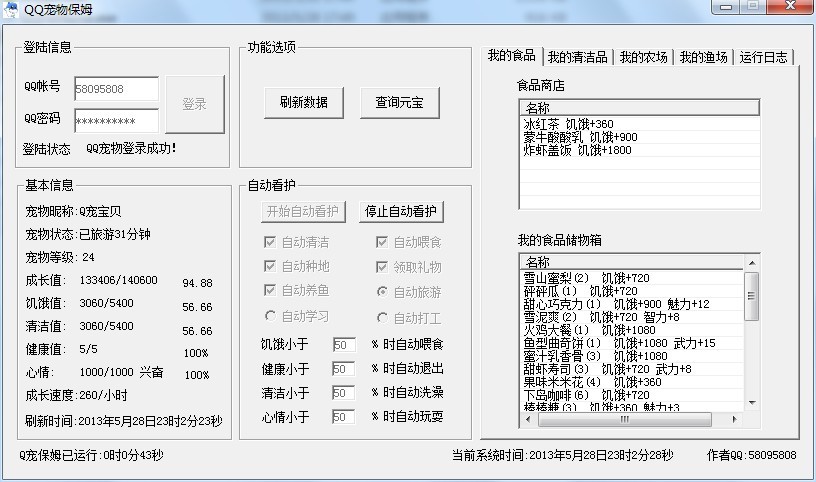Image resolution: width=816 pixels, height=482 pixels.
Task: Click the 清洁小于 percentage field
Action: pyautogui.click(x=344, y=392)
